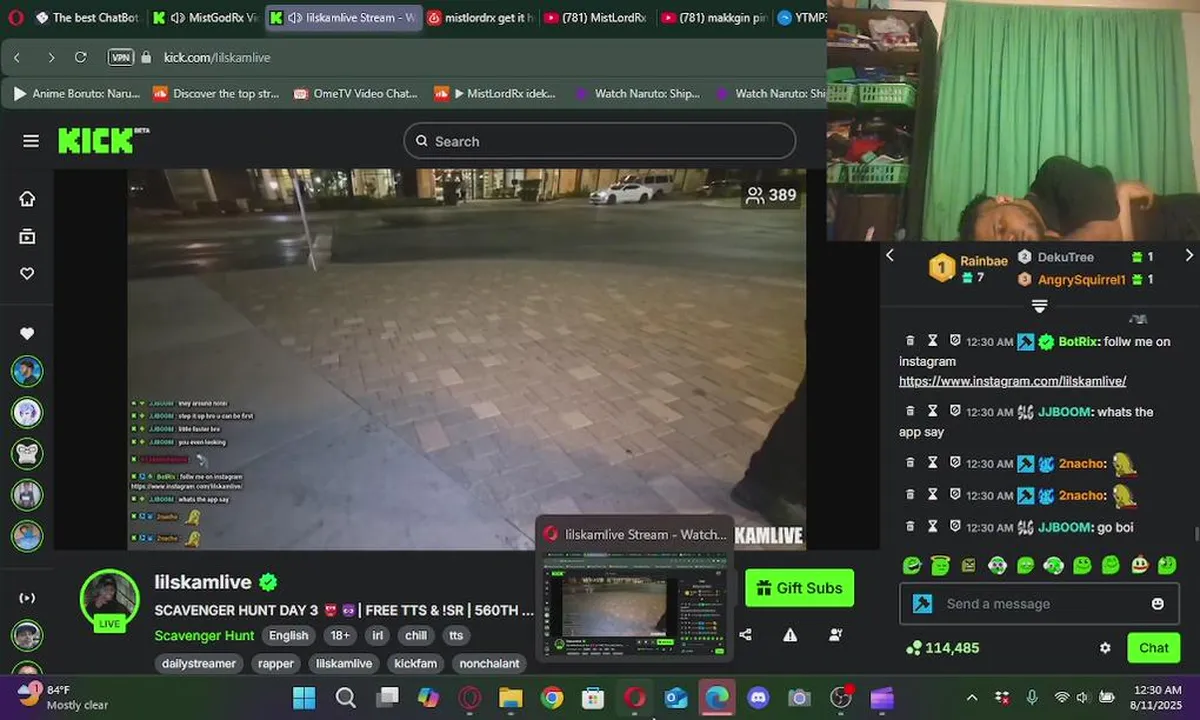Viewport: 1200px width, 720px height.
Task: Click the 'nonchalant' tag
Action: (490, 663)
